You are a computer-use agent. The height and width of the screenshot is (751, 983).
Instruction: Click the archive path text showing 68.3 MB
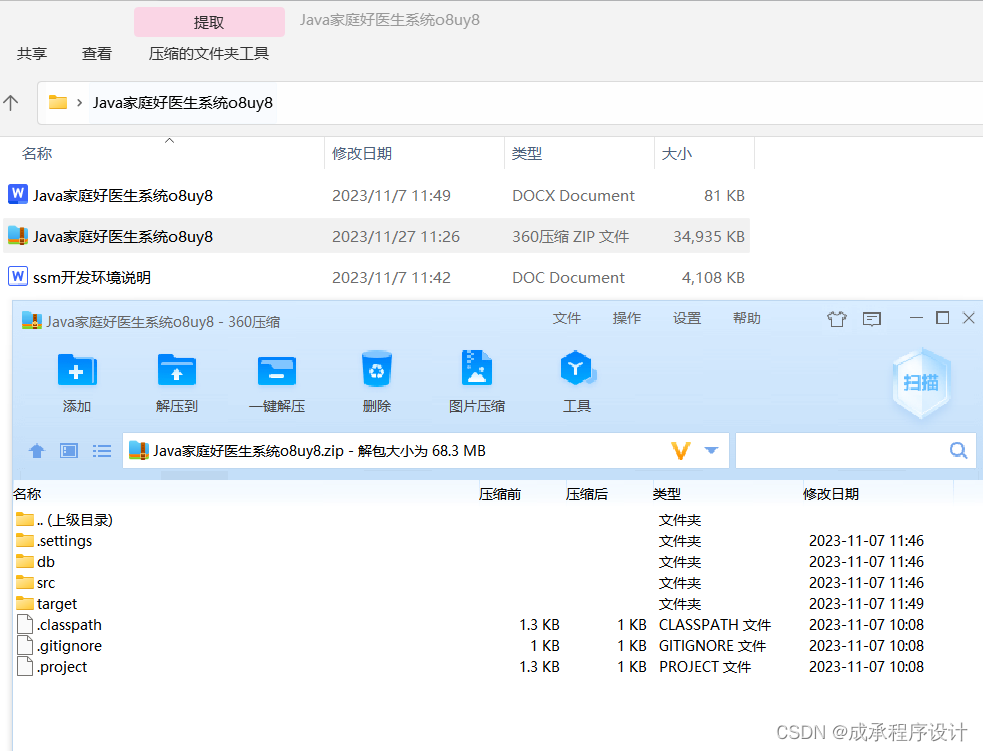pyautogui.click(x=319, y=451)
